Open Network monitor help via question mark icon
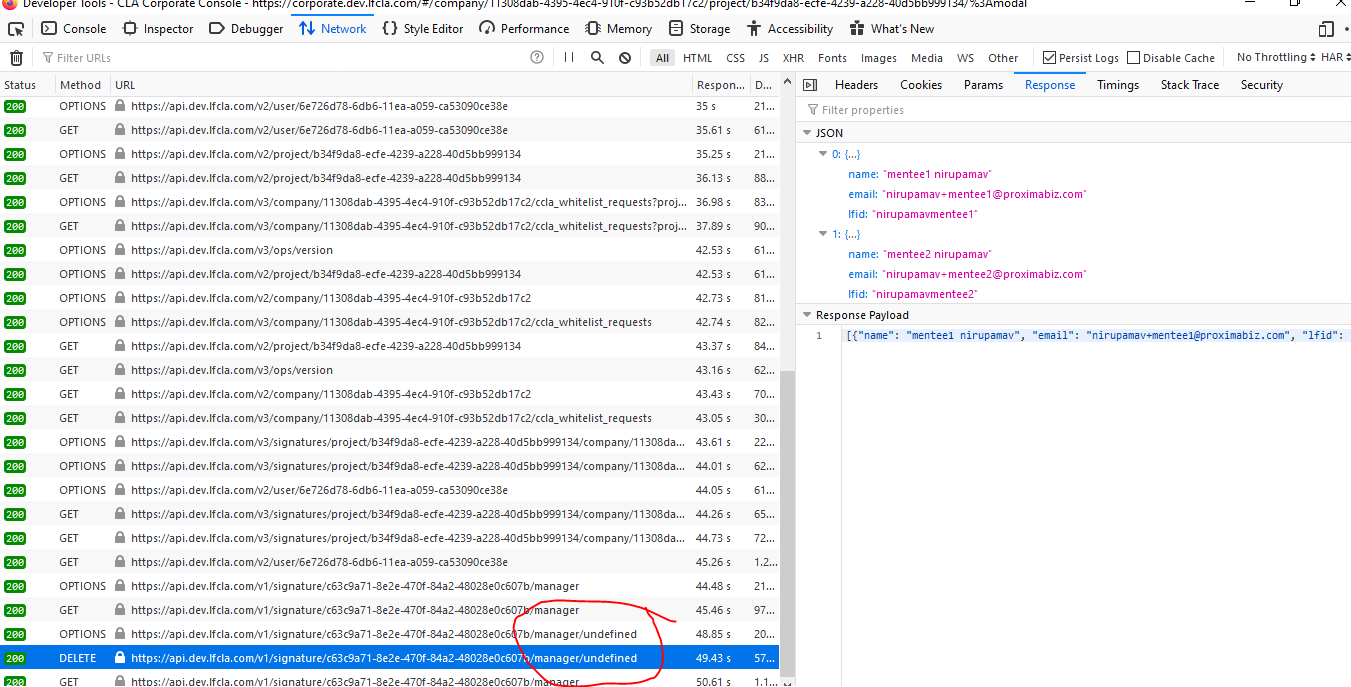This screenshot has height=687, width=1351. click(536, 57)
